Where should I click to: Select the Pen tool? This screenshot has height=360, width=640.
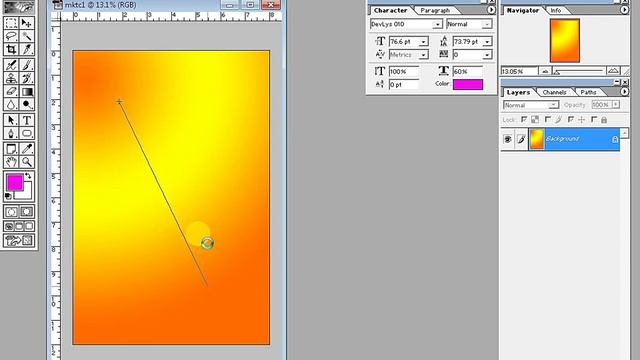11,133
